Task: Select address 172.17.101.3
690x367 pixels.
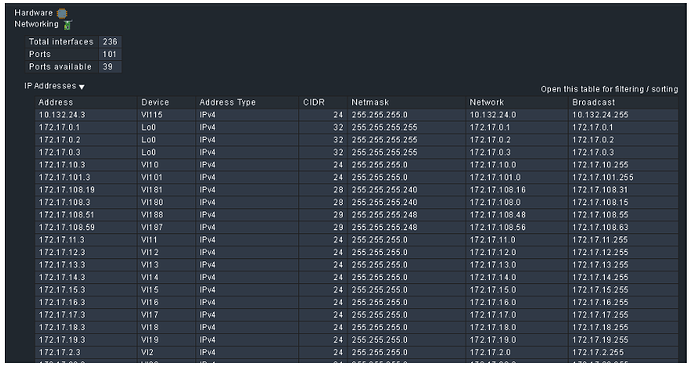Action: pos(64,177)
